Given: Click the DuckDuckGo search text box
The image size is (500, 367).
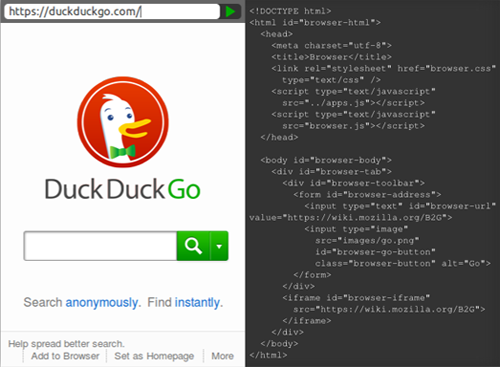Looking at the screenshot, I should click(100, 246).
